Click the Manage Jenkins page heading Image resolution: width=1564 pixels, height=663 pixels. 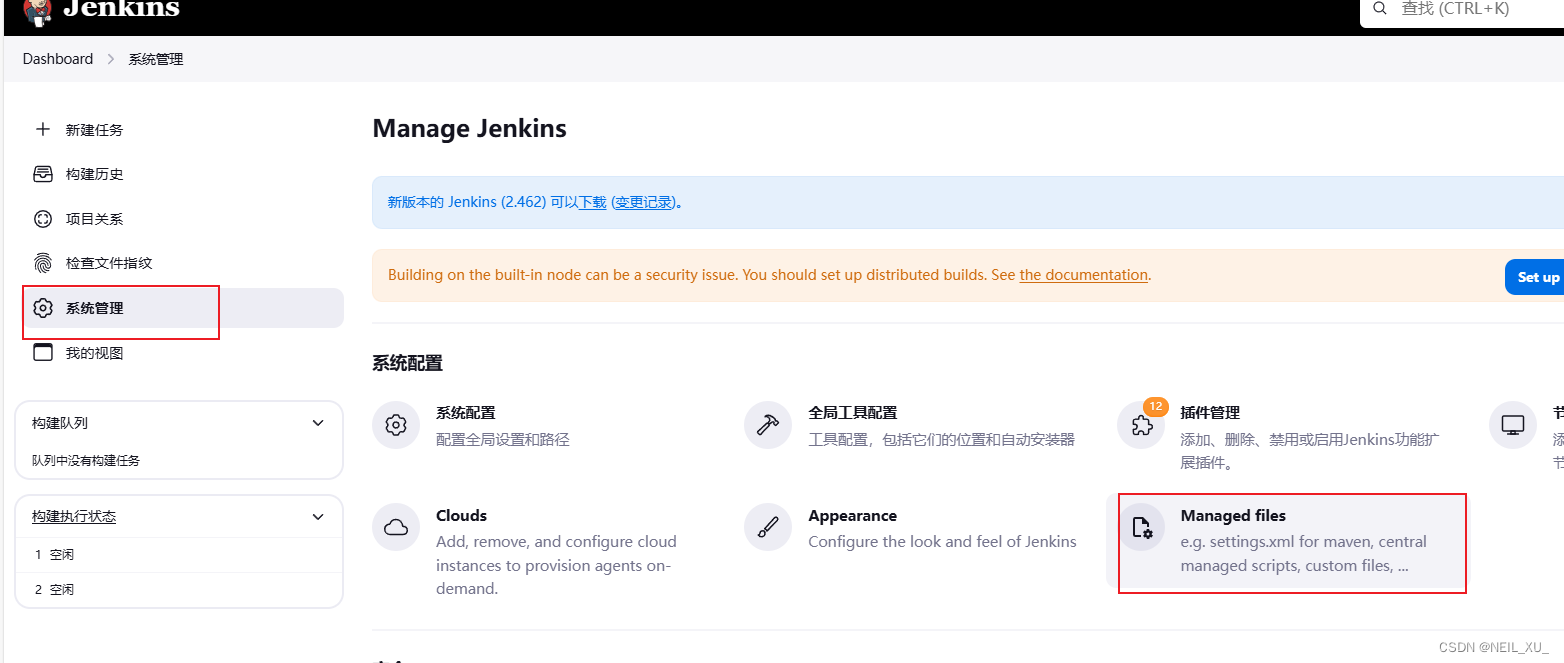click(469, 129)
